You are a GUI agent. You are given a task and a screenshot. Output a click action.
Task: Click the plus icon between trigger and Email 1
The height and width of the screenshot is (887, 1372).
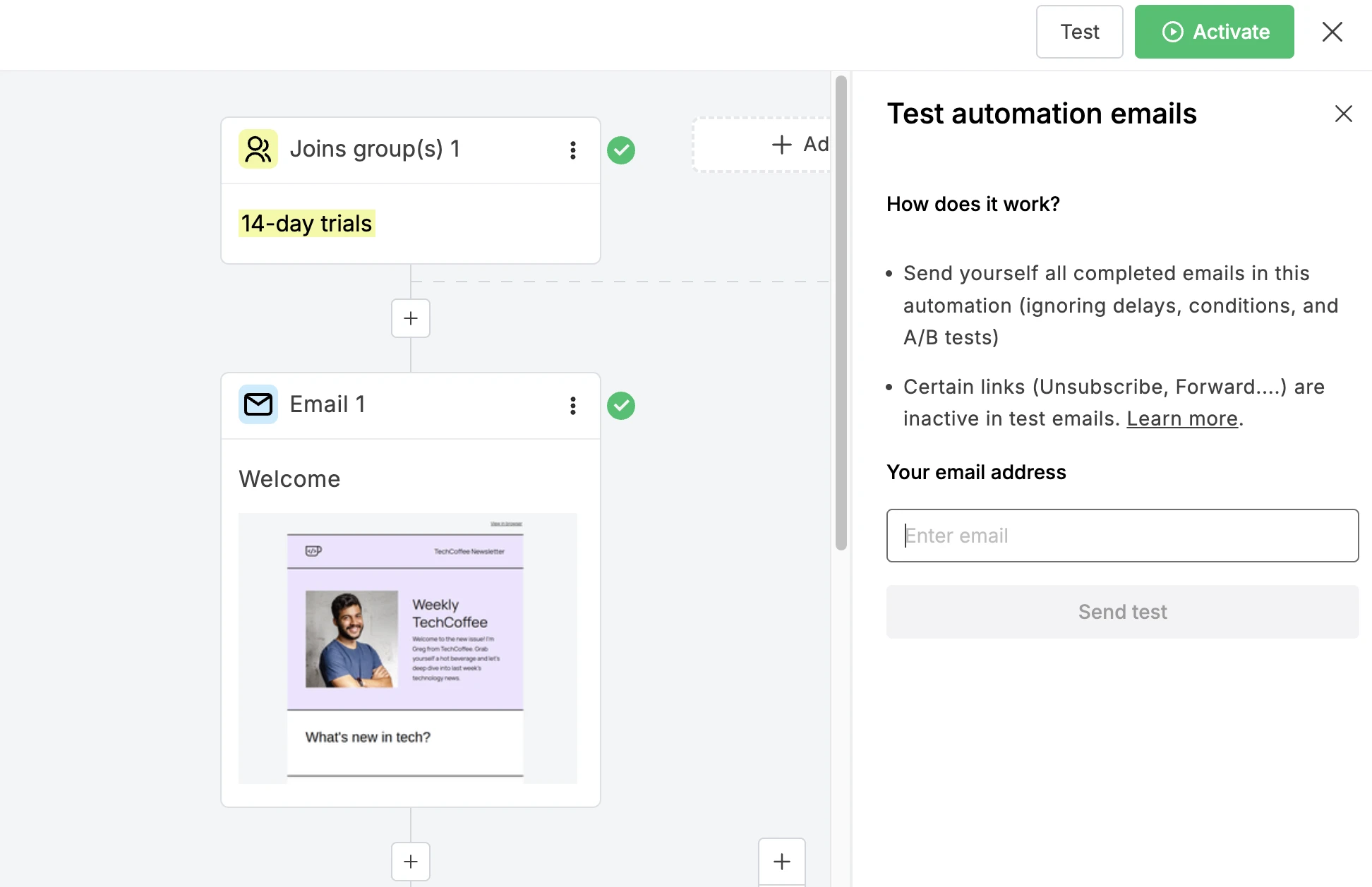(410, 318)
